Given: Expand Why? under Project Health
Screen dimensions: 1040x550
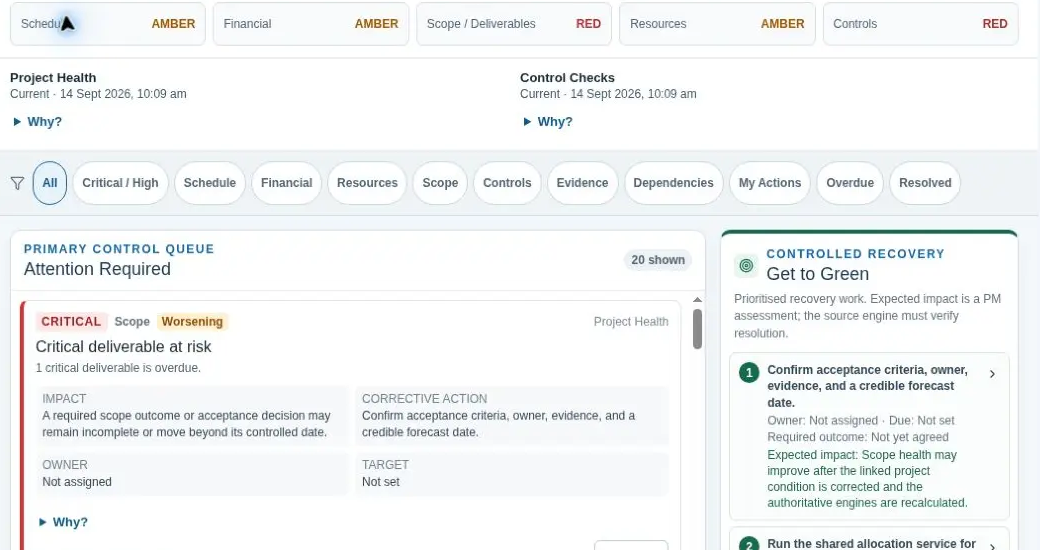Looking at the screenshot, I should [x=38, y=121].
